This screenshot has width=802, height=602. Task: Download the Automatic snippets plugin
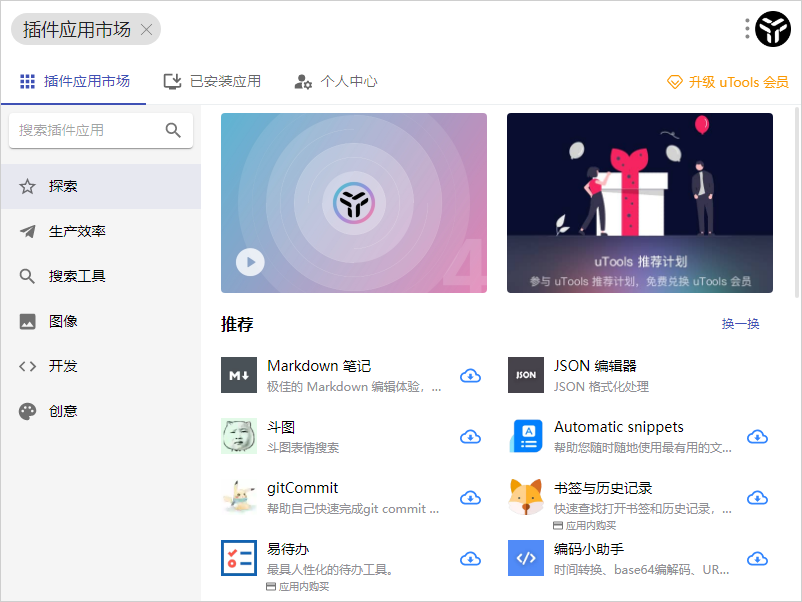pyautogui.click(x=757, y=437)
